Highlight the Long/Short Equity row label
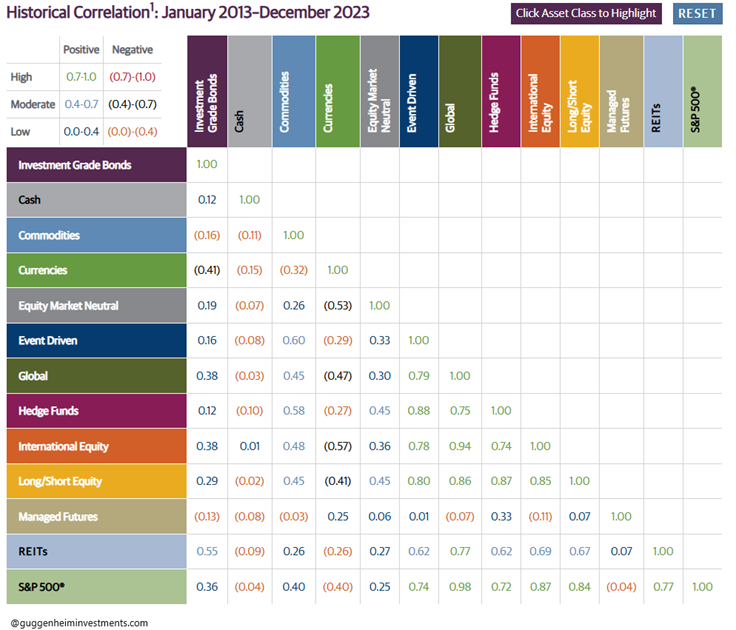The image size is (736, 630). click(x=96, y=481)
